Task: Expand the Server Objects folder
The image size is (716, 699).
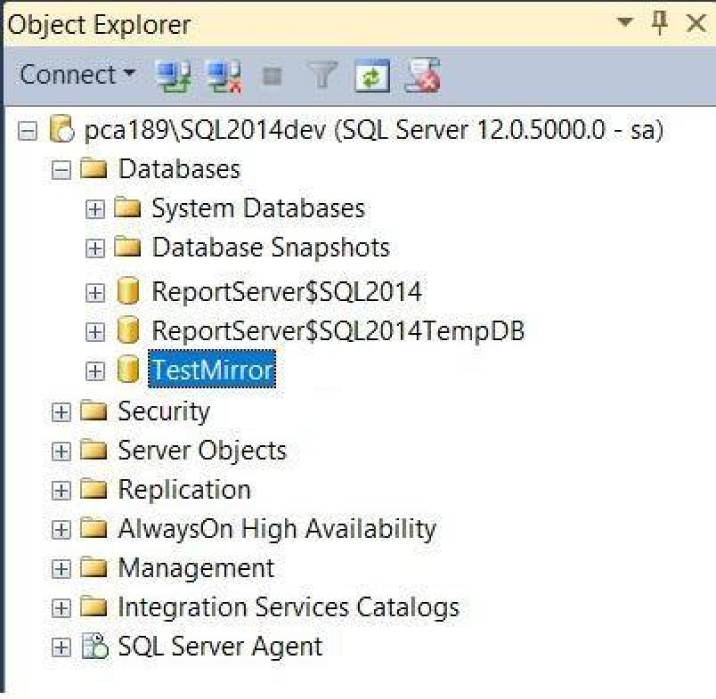Action: pyautogui.click(x=61, y=452)
